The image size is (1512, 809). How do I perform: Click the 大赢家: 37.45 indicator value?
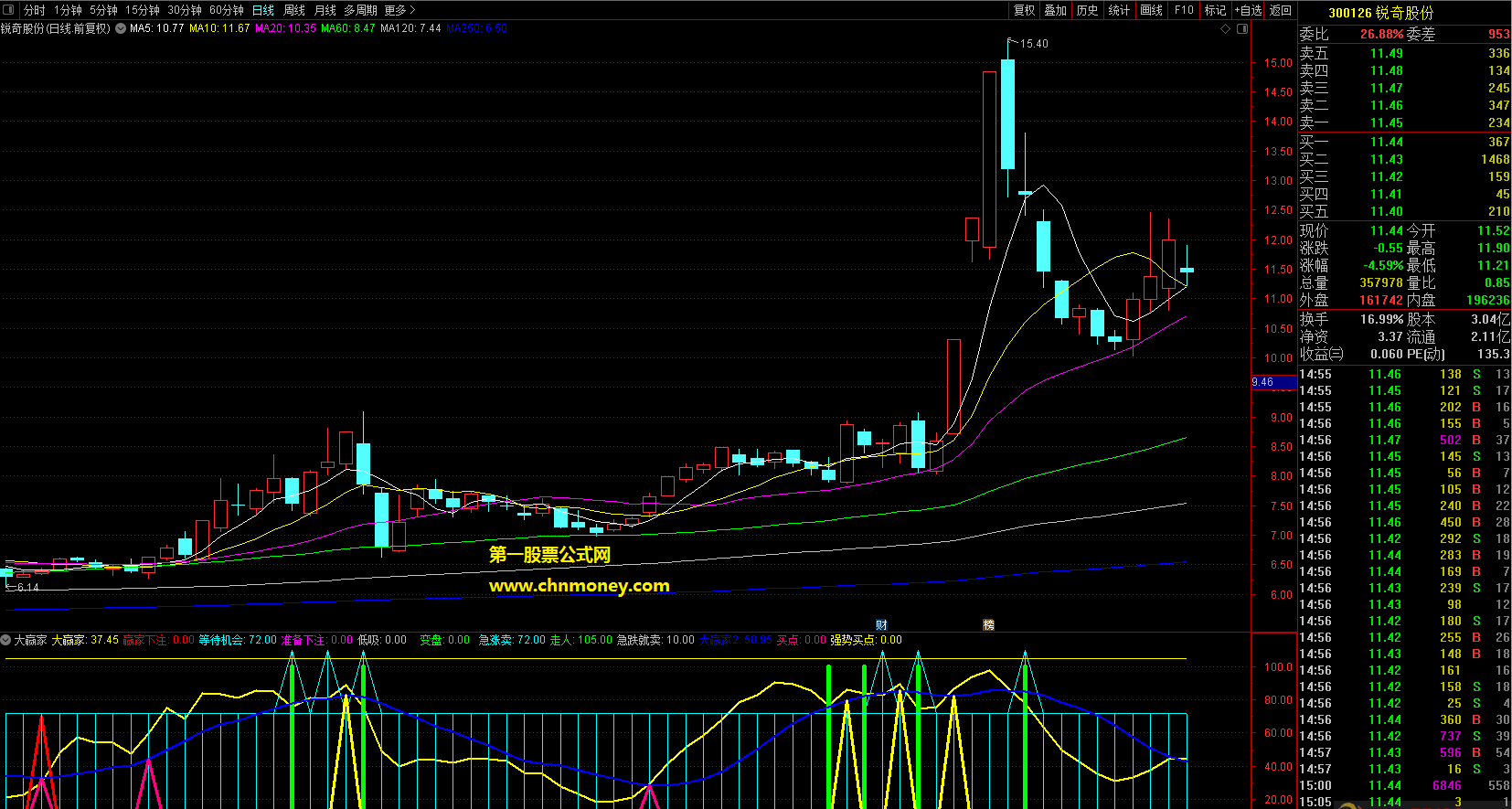[84, 640]
